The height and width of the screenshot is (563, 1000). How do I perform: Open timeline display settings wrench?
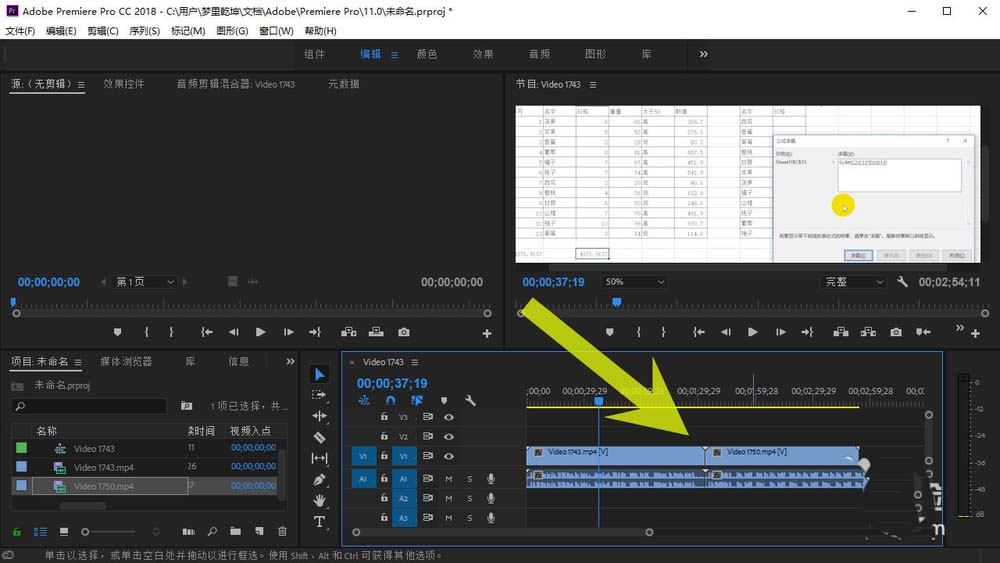tap(470, 401)
